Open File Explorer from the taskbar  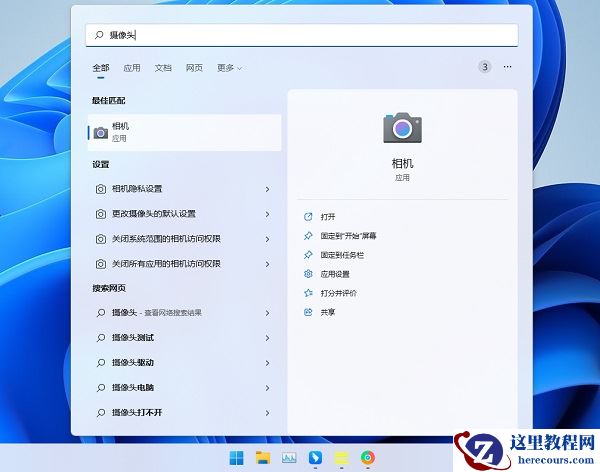pyautogui.click(x=263, y=457)
